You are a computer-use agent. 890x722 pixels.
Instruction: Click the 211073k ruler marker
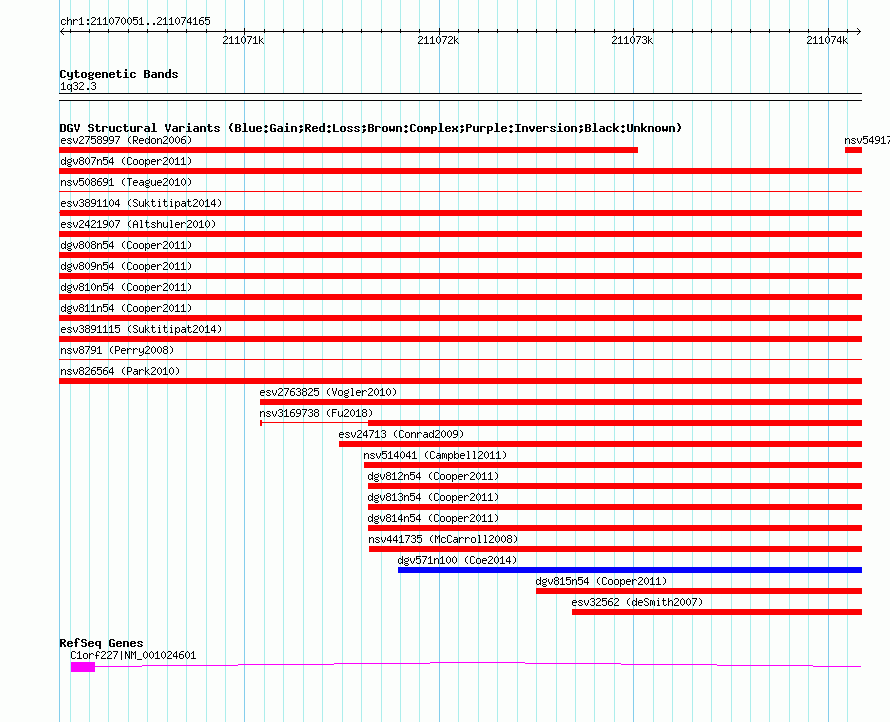[x=632, y=40]
